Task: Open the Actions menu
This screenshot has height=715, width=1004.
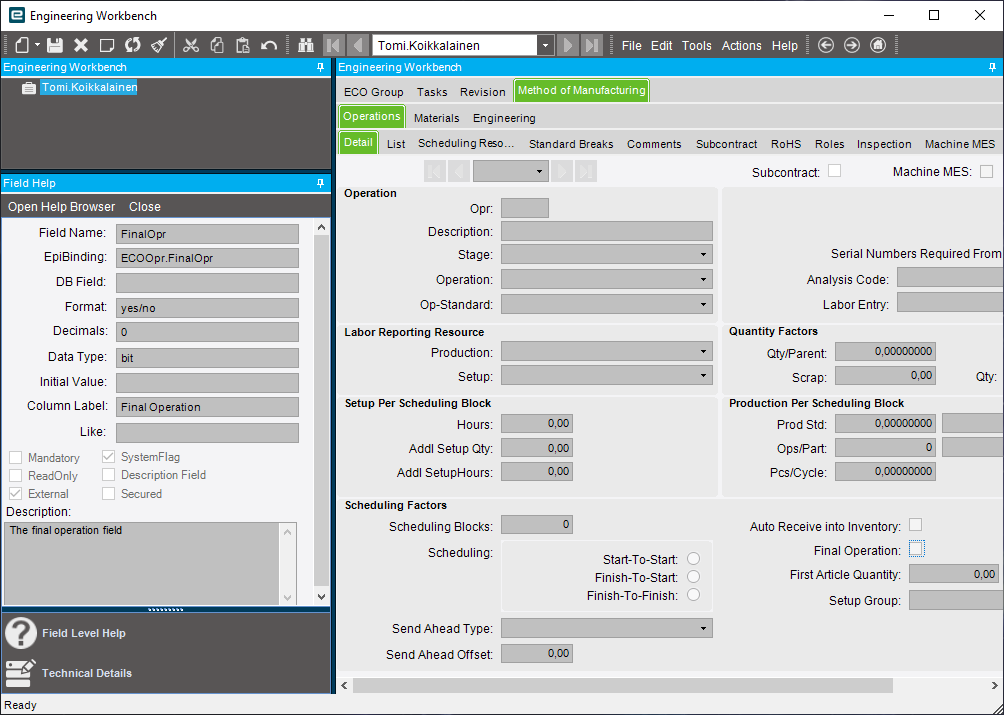Action: point(740,45)
